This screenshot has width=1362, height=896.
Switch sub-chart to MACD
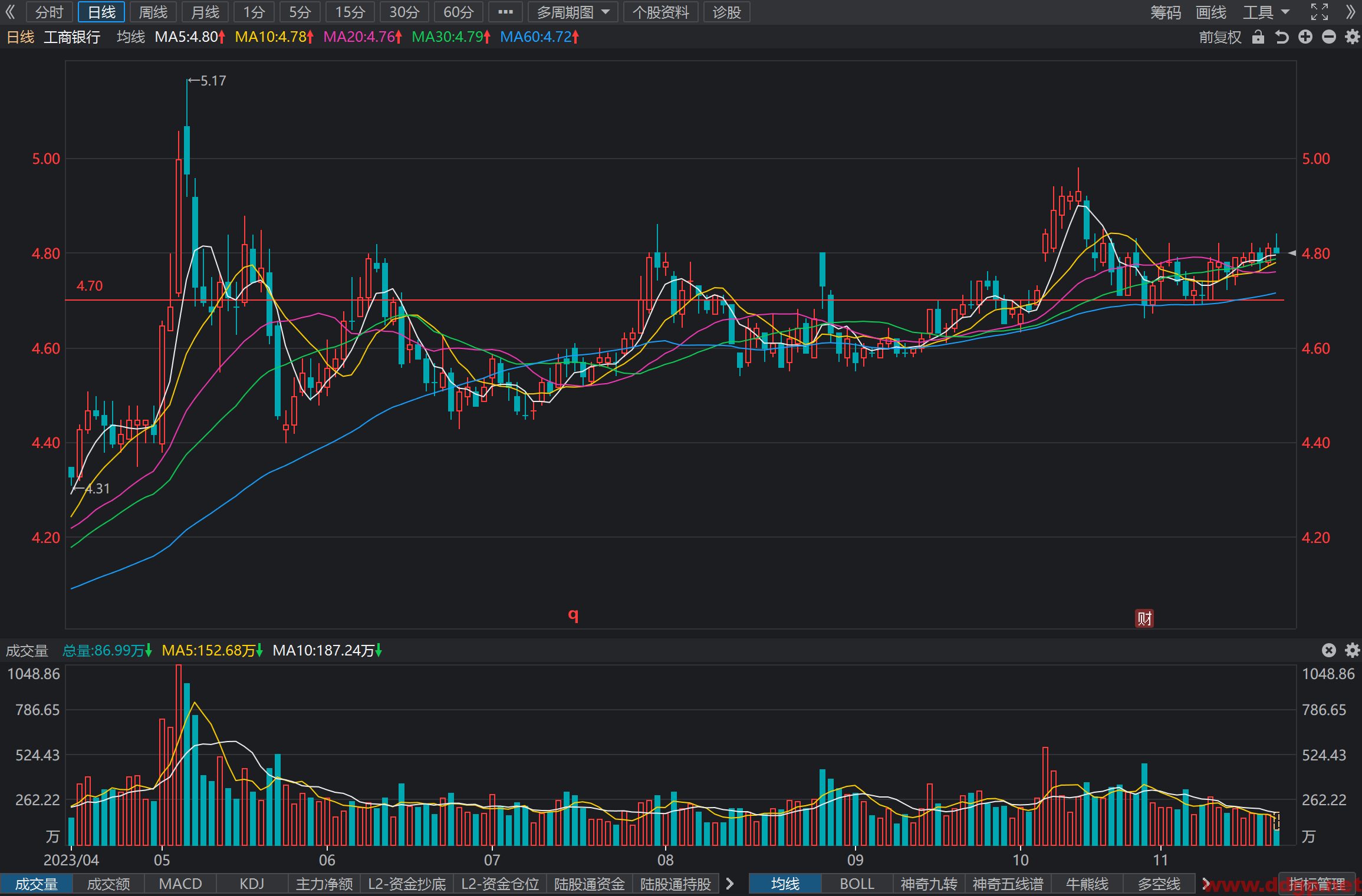coord(180,884)
